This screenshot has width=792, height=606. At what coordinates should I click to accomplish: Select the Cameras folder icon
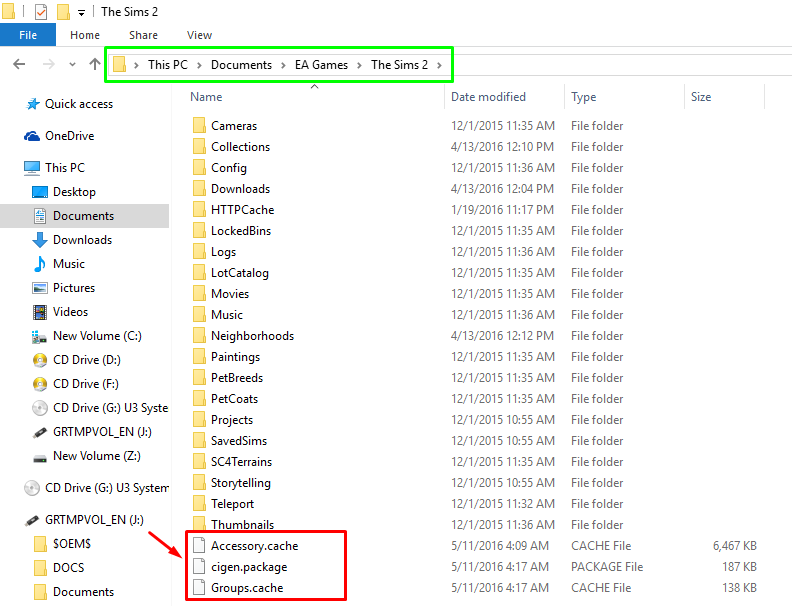point(199,125)
